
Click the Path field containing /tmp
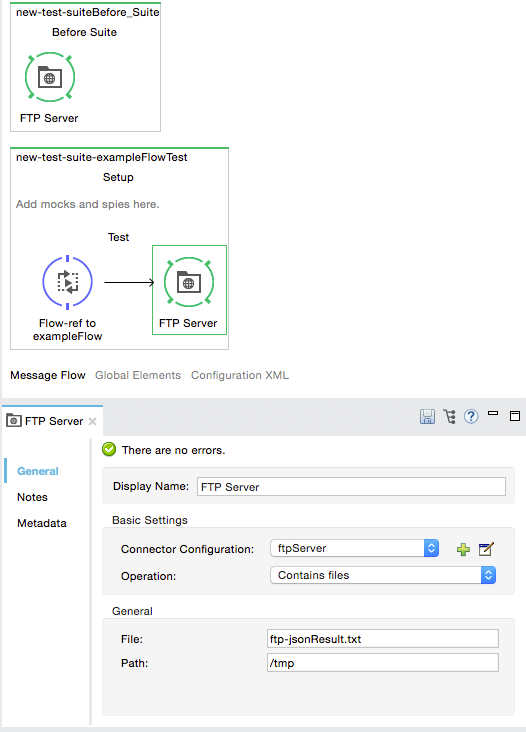(383, 663)
